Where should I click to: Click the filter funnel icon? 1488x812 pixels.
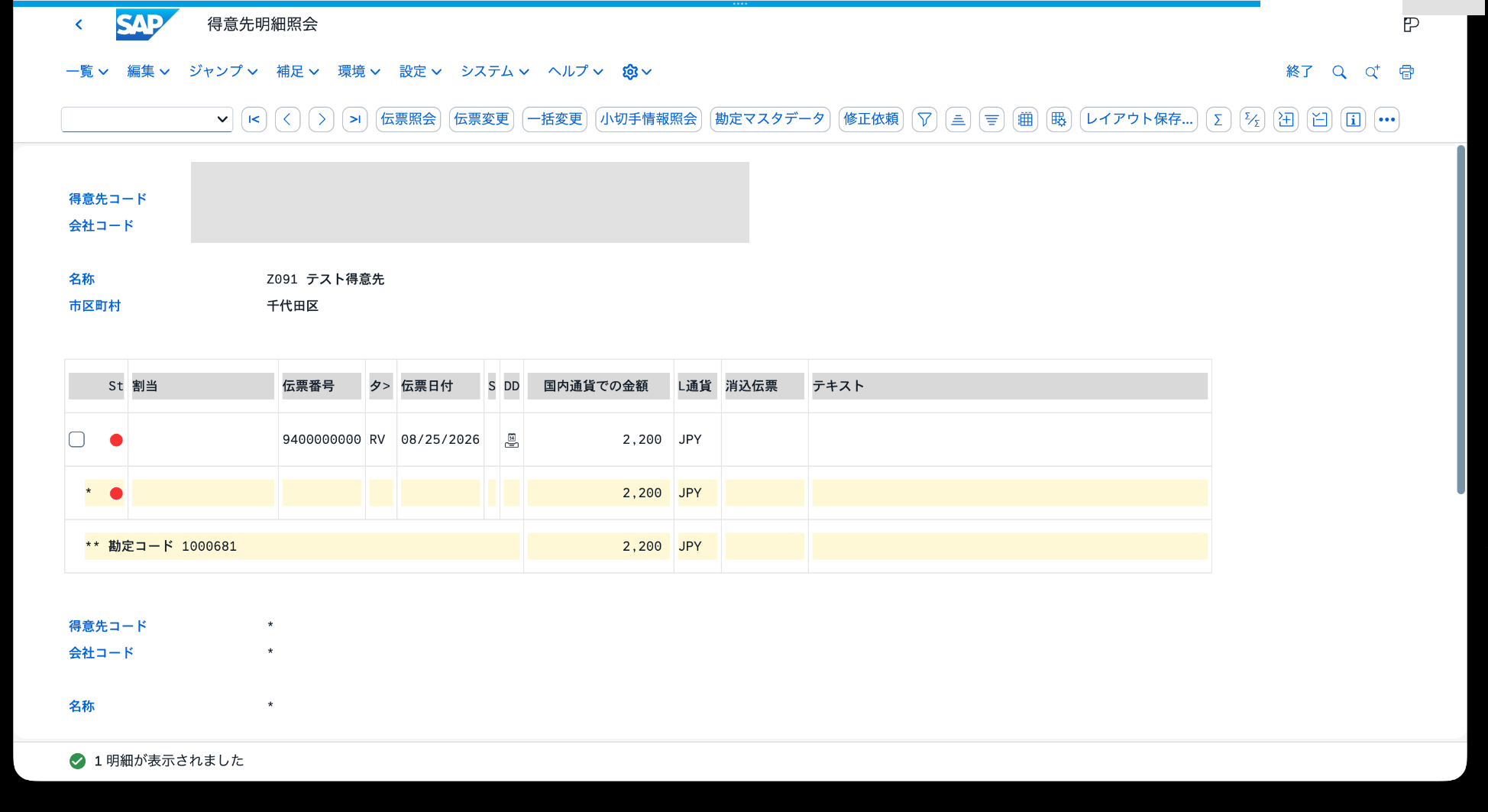click(x=924, y=119)
